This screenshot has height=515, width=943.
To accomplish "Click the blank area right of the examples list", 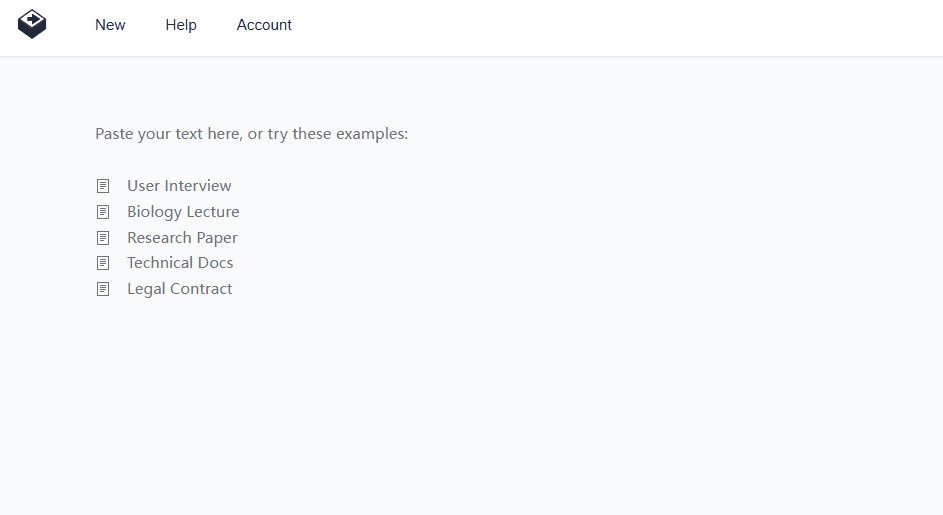I will click(600, 238).
